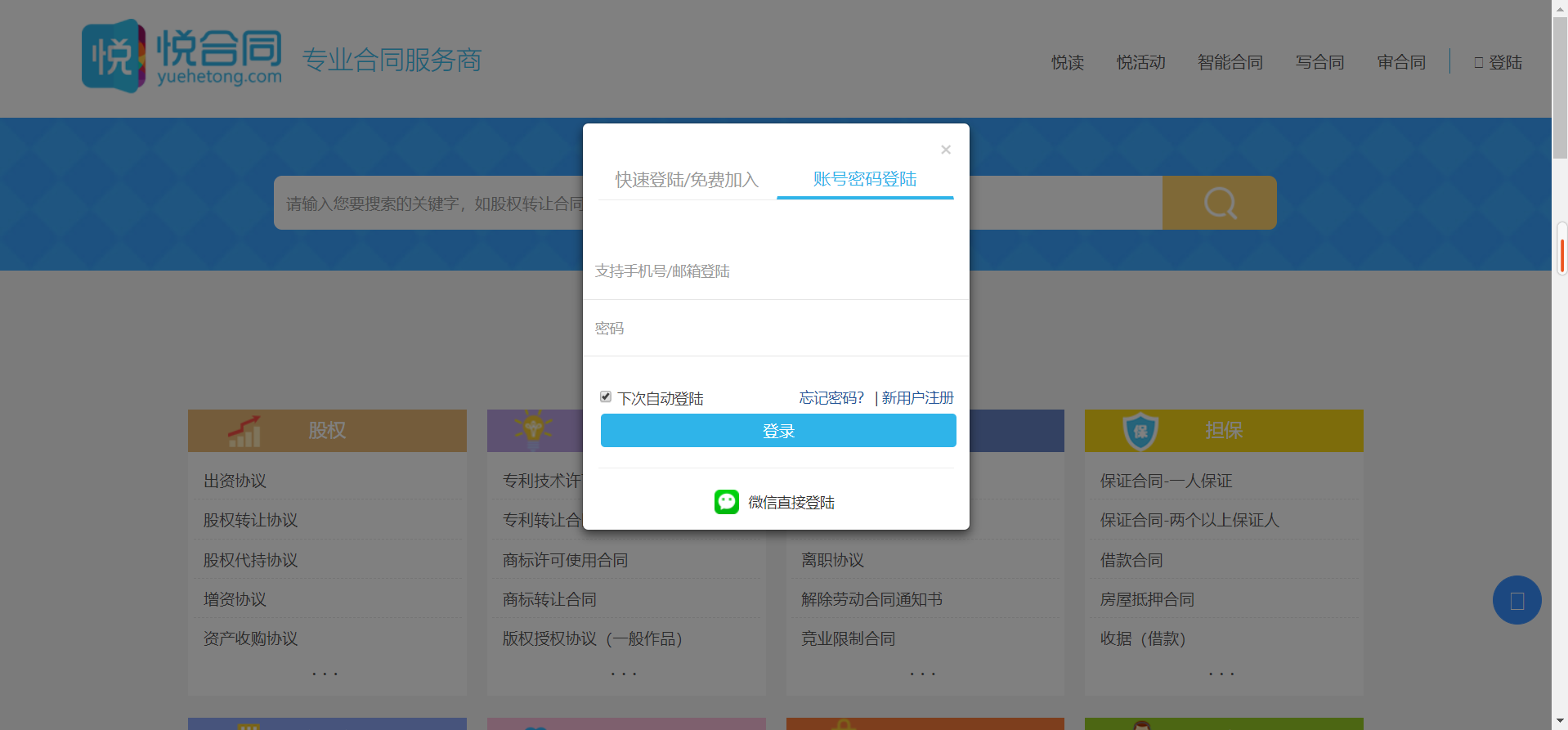
Task: Expand more under 版权授权协议 list
Action: 624,674
